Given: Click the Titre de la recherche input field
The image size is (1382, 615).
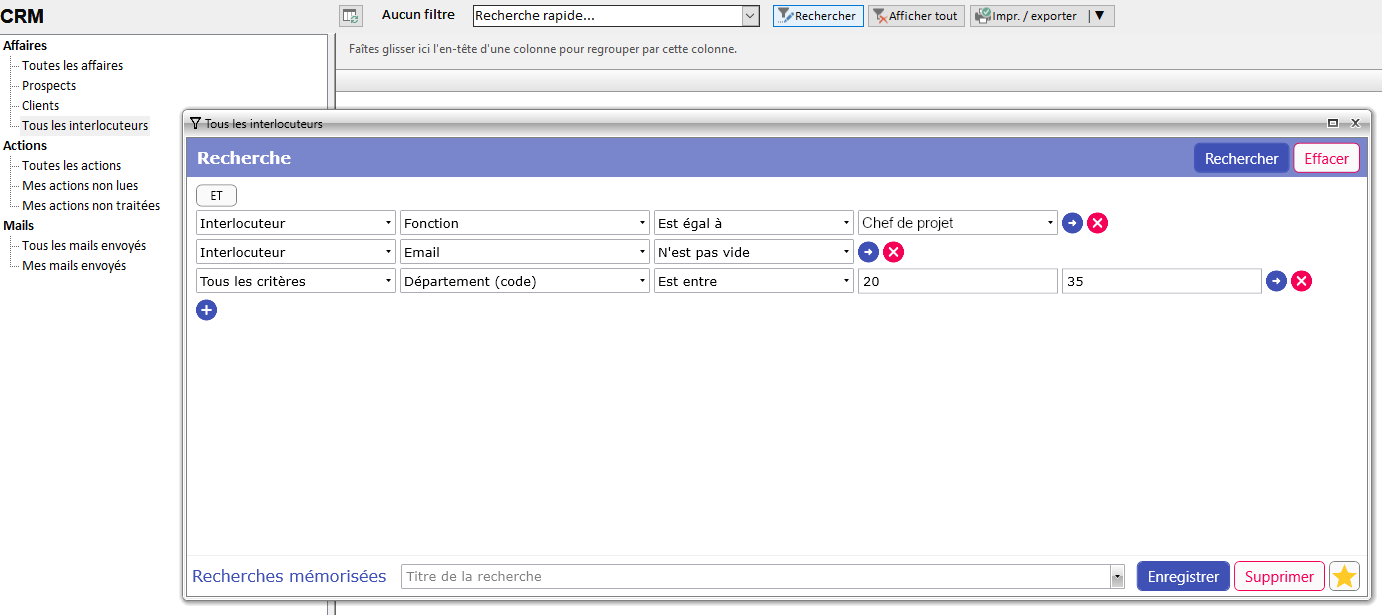Looking at the screenshot, I should click(700, 576).
